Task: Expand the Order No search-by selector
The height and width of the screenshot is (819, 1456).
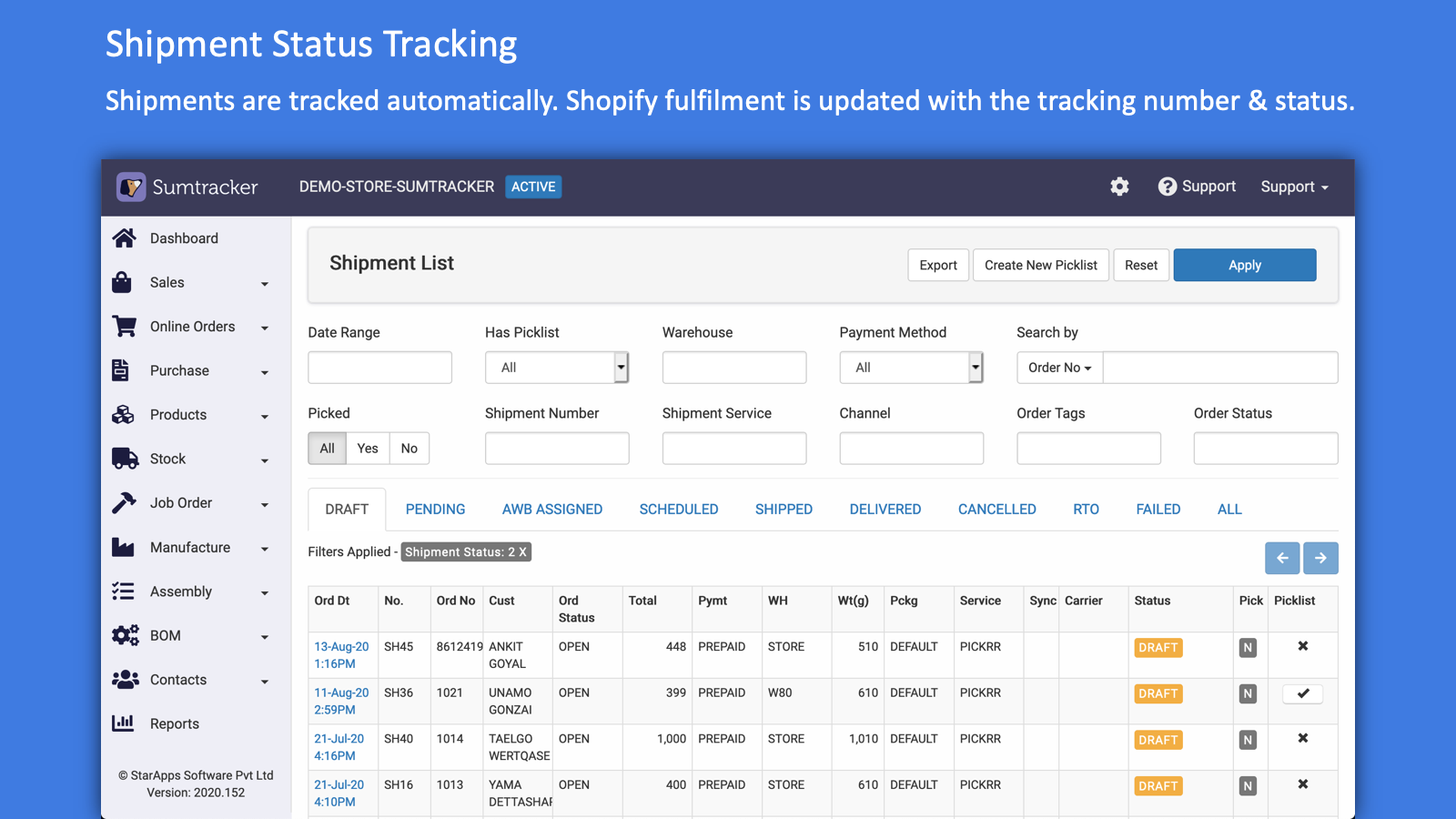Action: point(1058,367)
